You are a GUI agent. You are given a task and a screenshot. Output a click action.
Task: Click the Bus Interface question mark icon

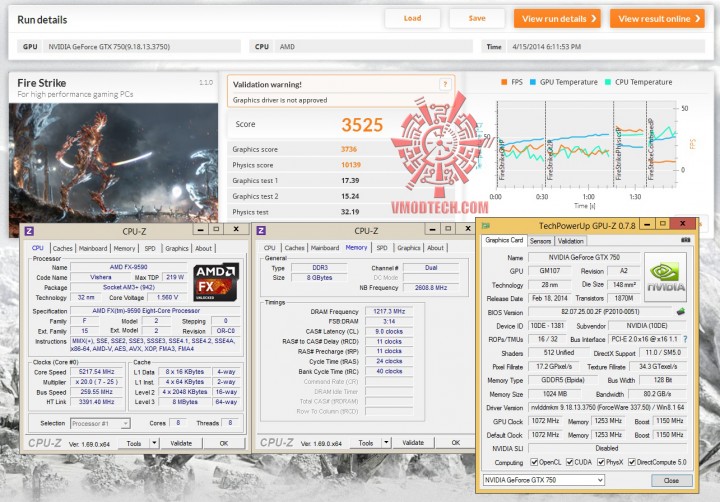click(x=685, y=339)
